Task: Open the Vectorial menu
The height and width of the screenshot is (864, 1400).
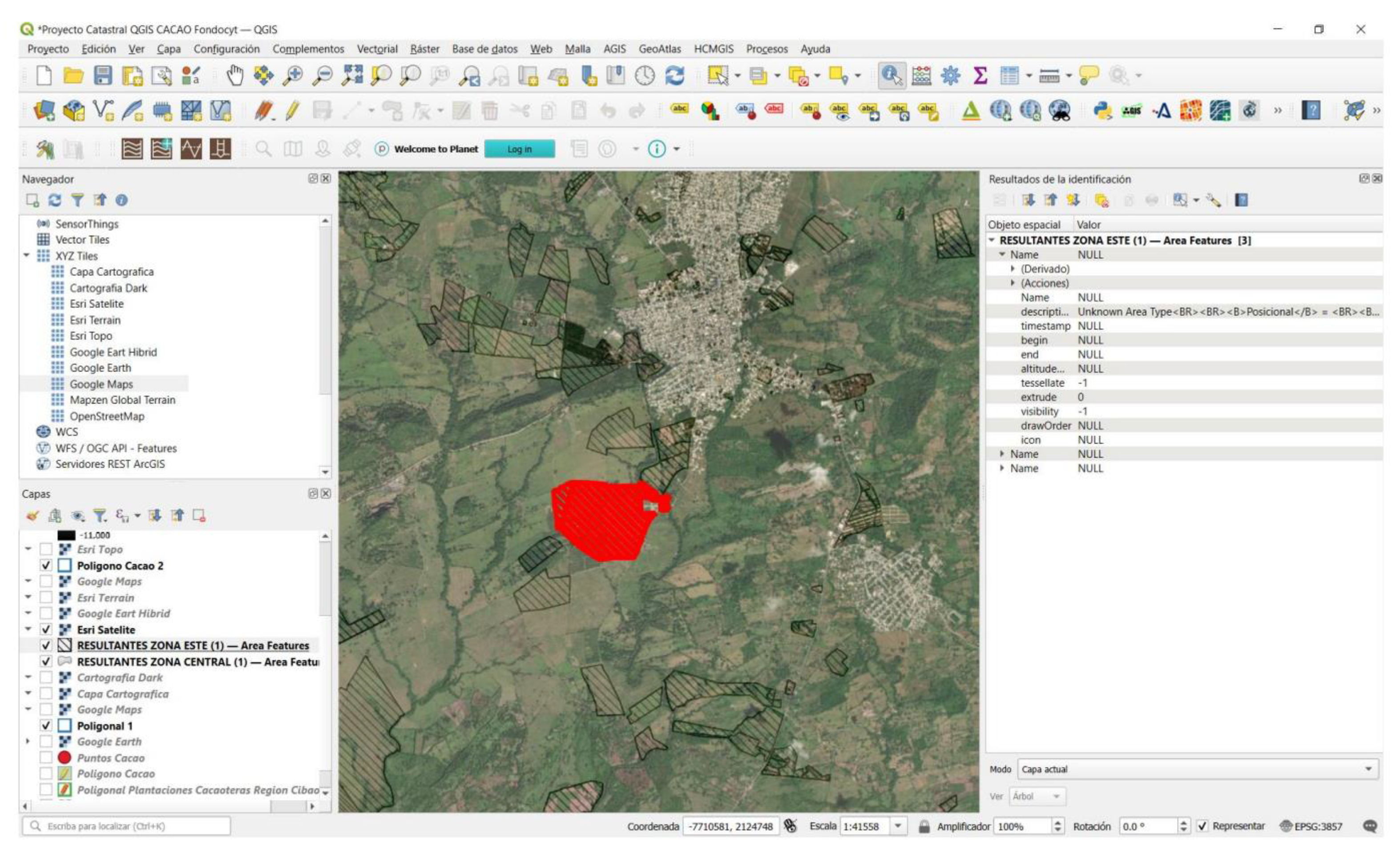Action: 376,49
